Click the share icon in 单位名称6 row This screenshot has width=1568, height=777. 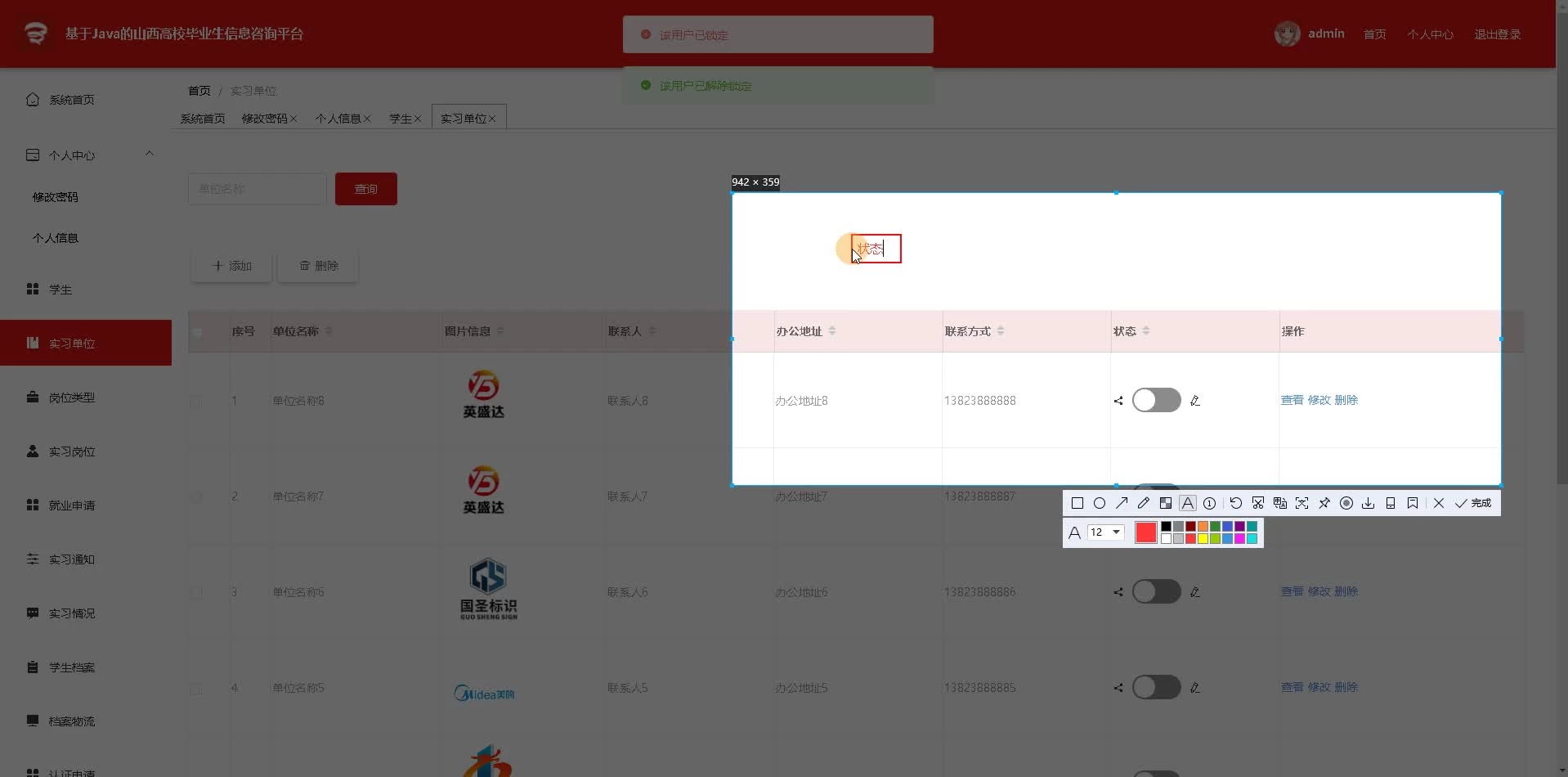[x=1118, y=592]
